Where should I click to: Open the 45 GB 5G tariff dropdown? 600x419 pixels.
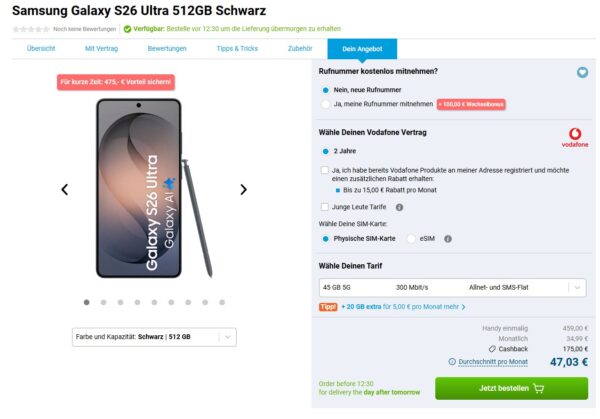tap(452, 288)
